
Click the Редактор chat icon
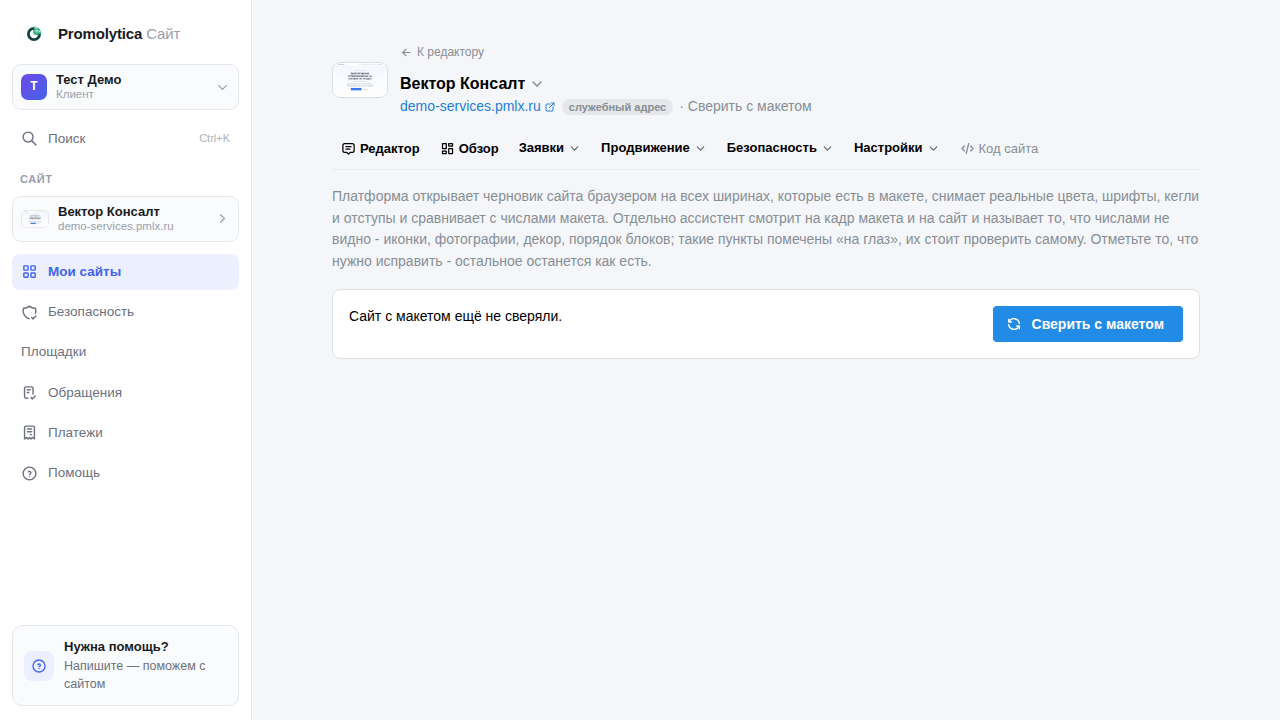[348, 148]
